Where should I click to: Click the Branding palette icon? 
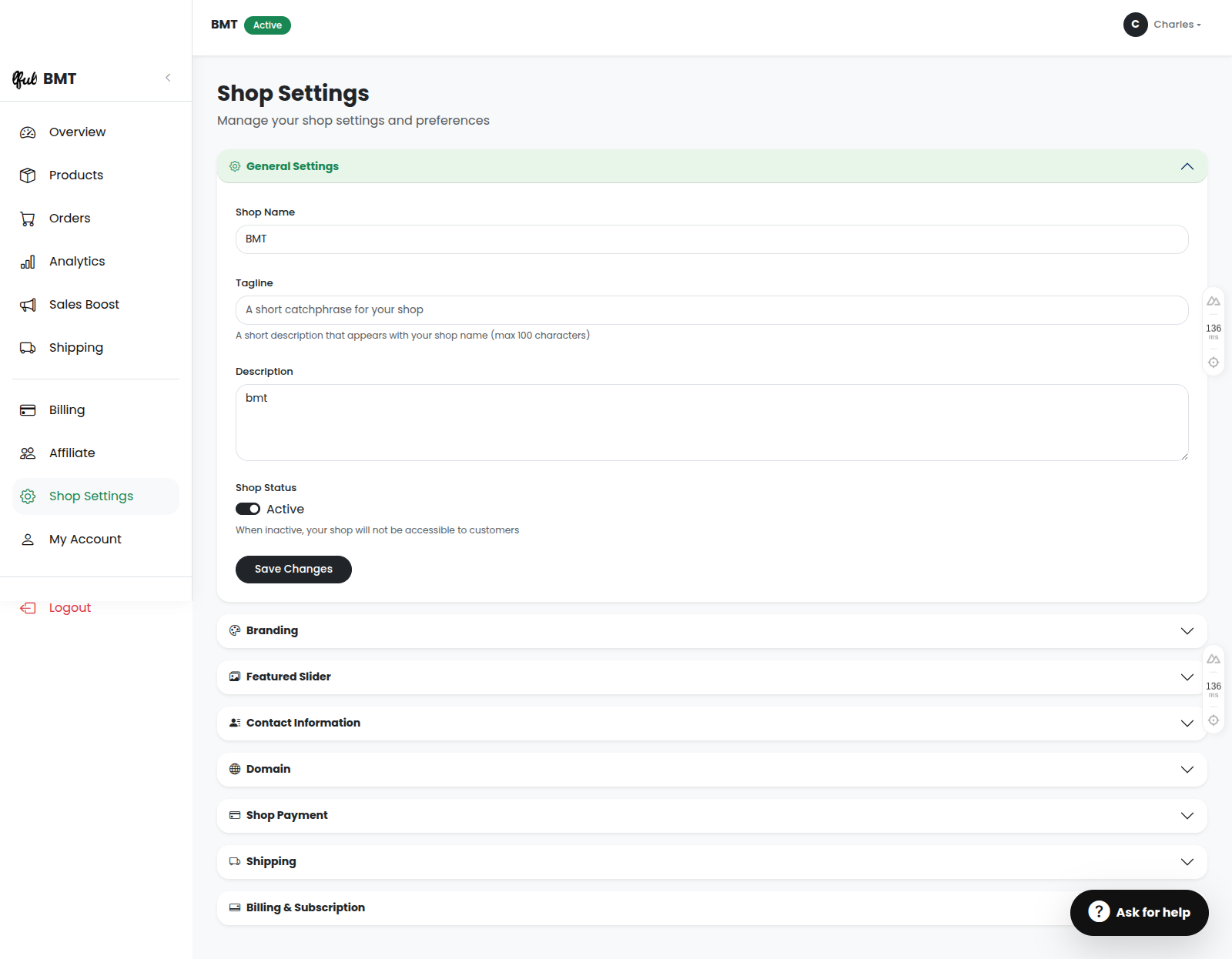(x=235, y=630)
